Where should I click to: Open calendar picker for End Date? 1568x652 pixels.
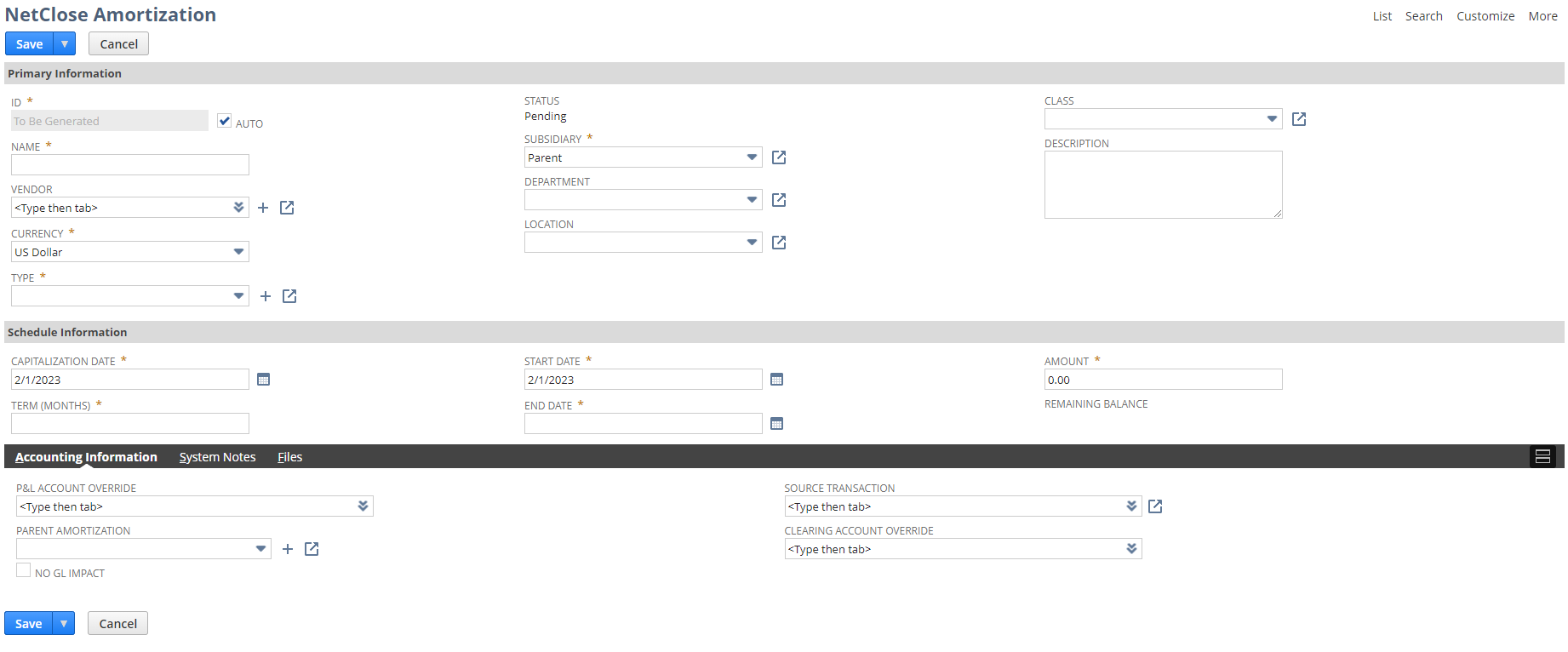776,424
